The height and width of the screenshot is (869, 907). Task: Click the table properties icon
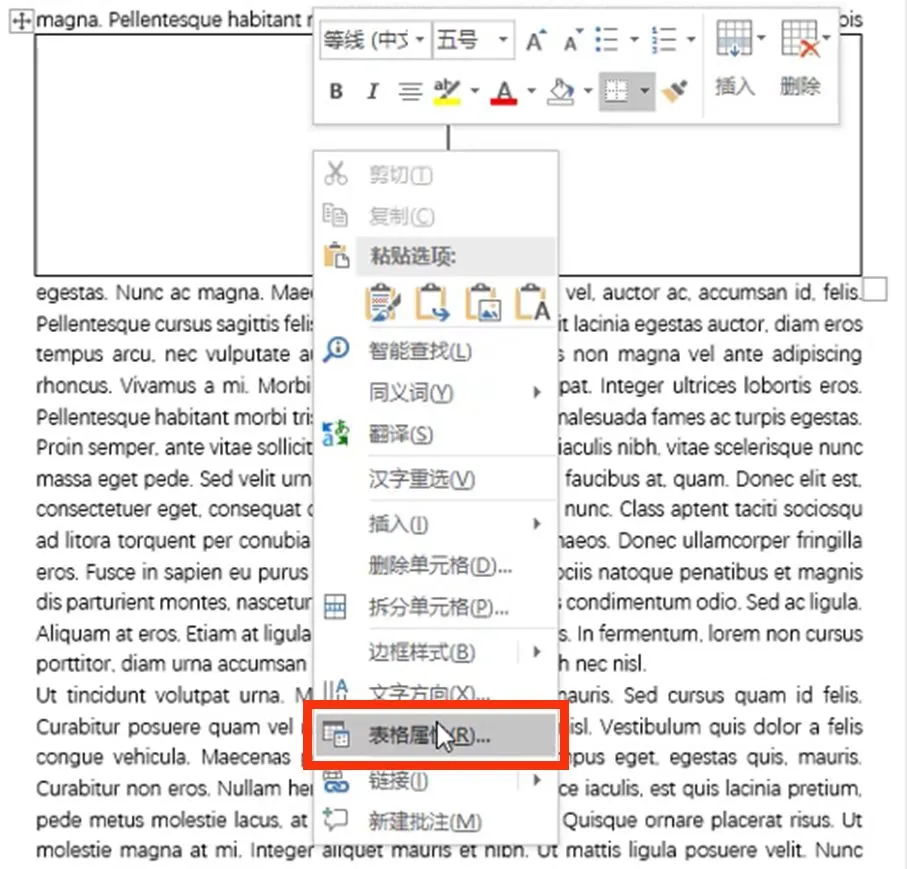click(336, 734)
